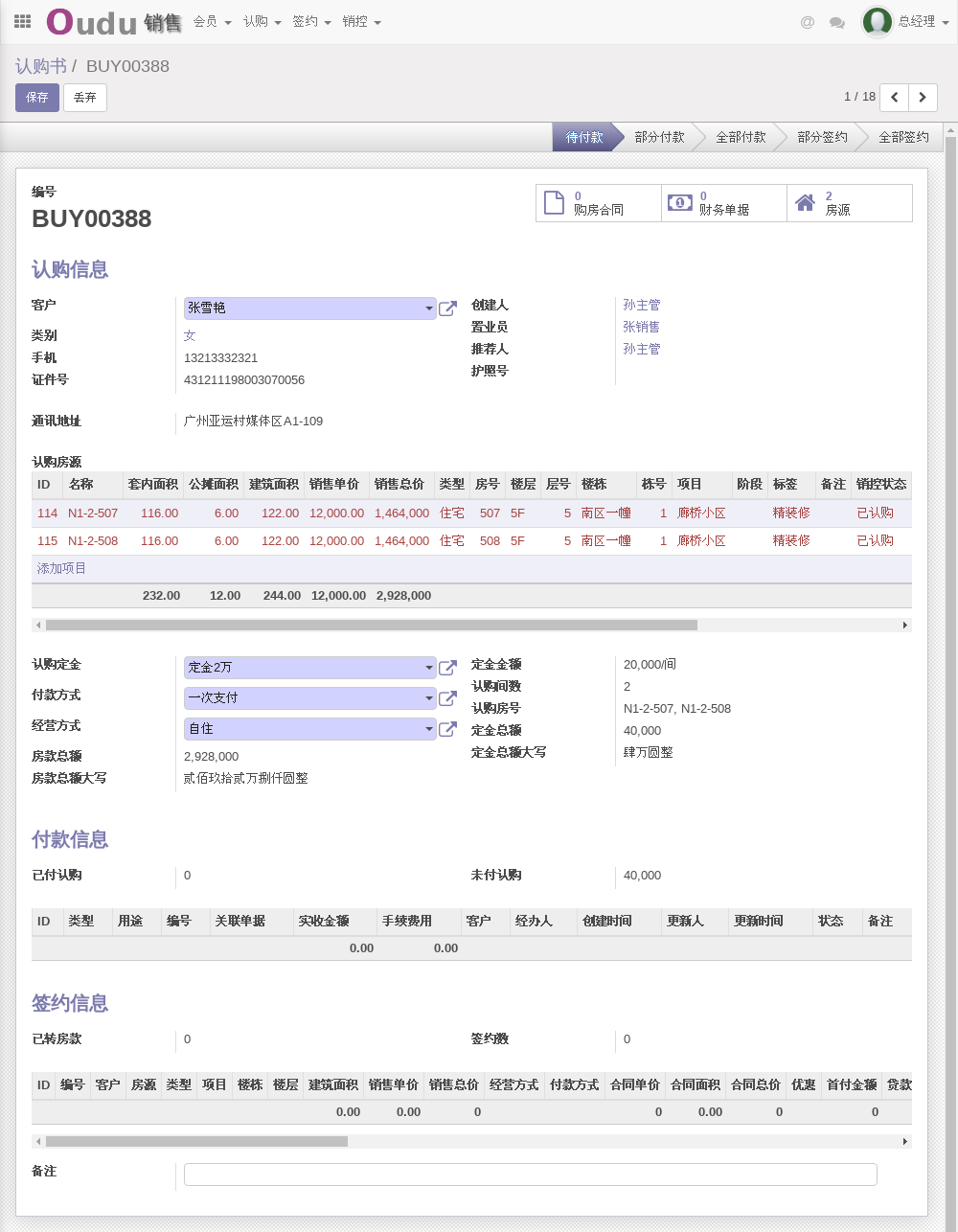958x1232 pixels.
Task: Click the 总经理 user avatar
Action: [877, 21]
